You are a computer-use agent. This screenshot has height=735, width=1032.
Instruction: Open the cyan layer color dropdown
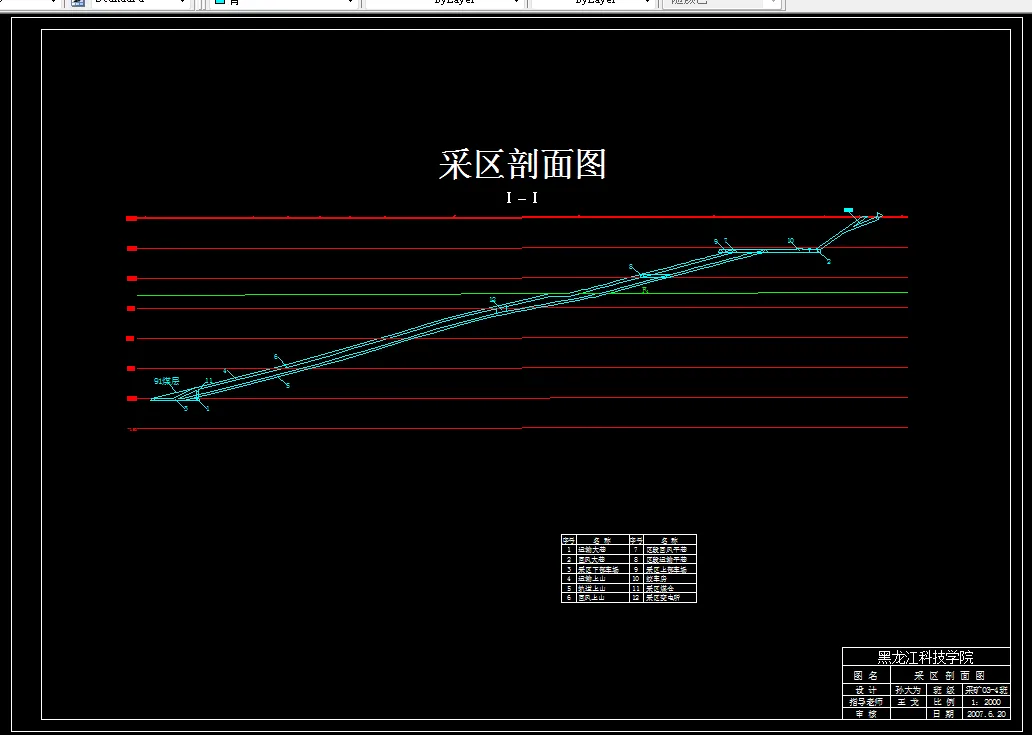pyautogui.click(x=284, y=2)
